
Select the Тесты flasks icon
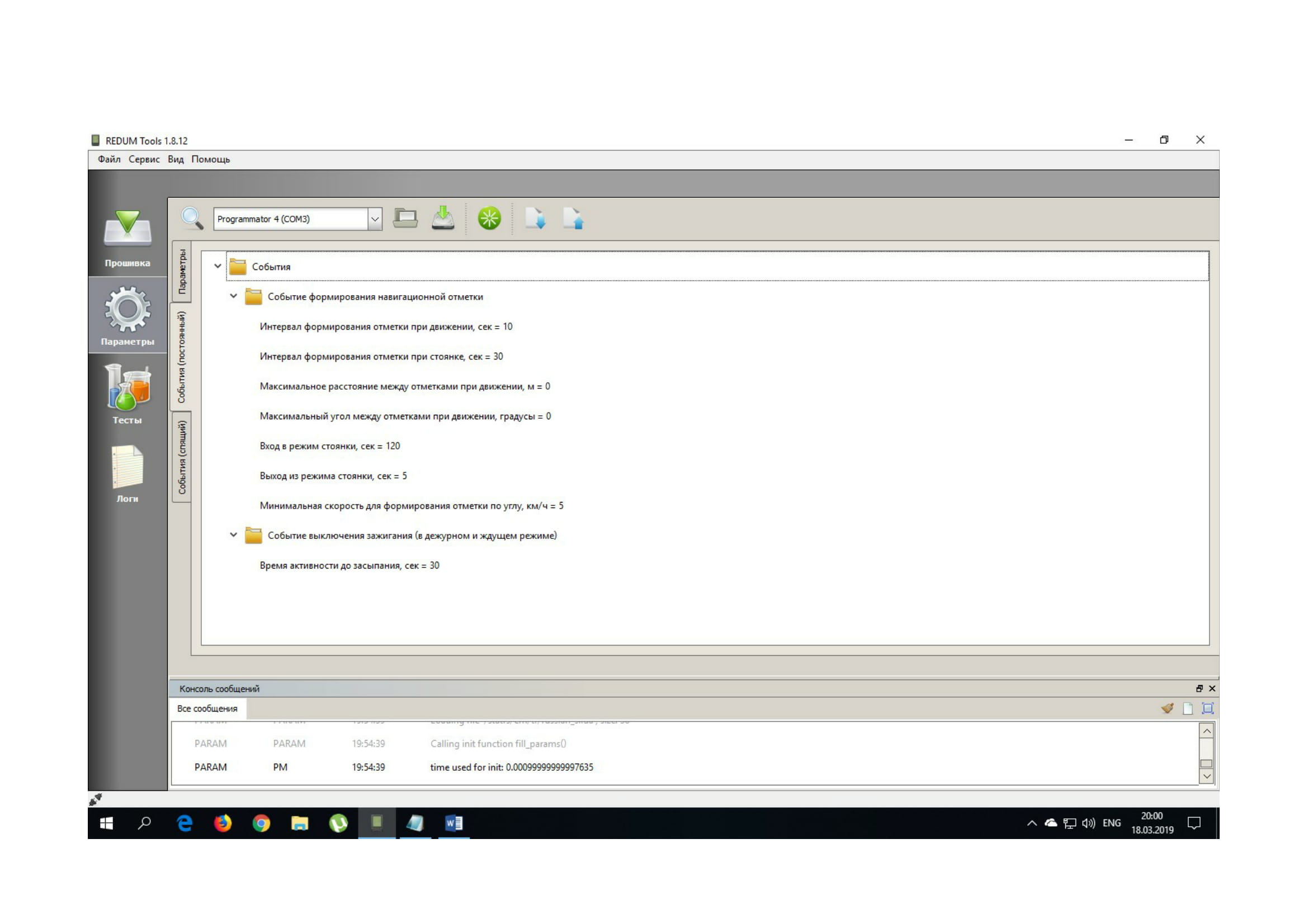pos(127,394)
